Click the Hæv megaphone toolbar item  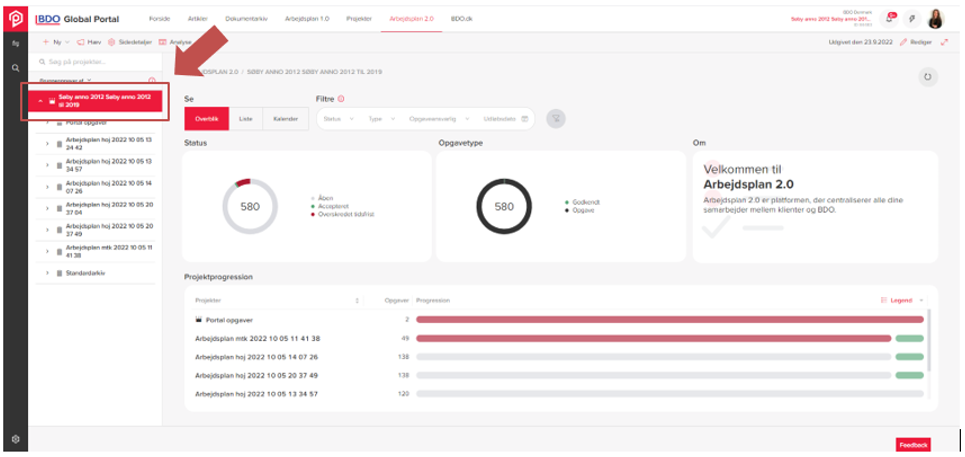89,42
